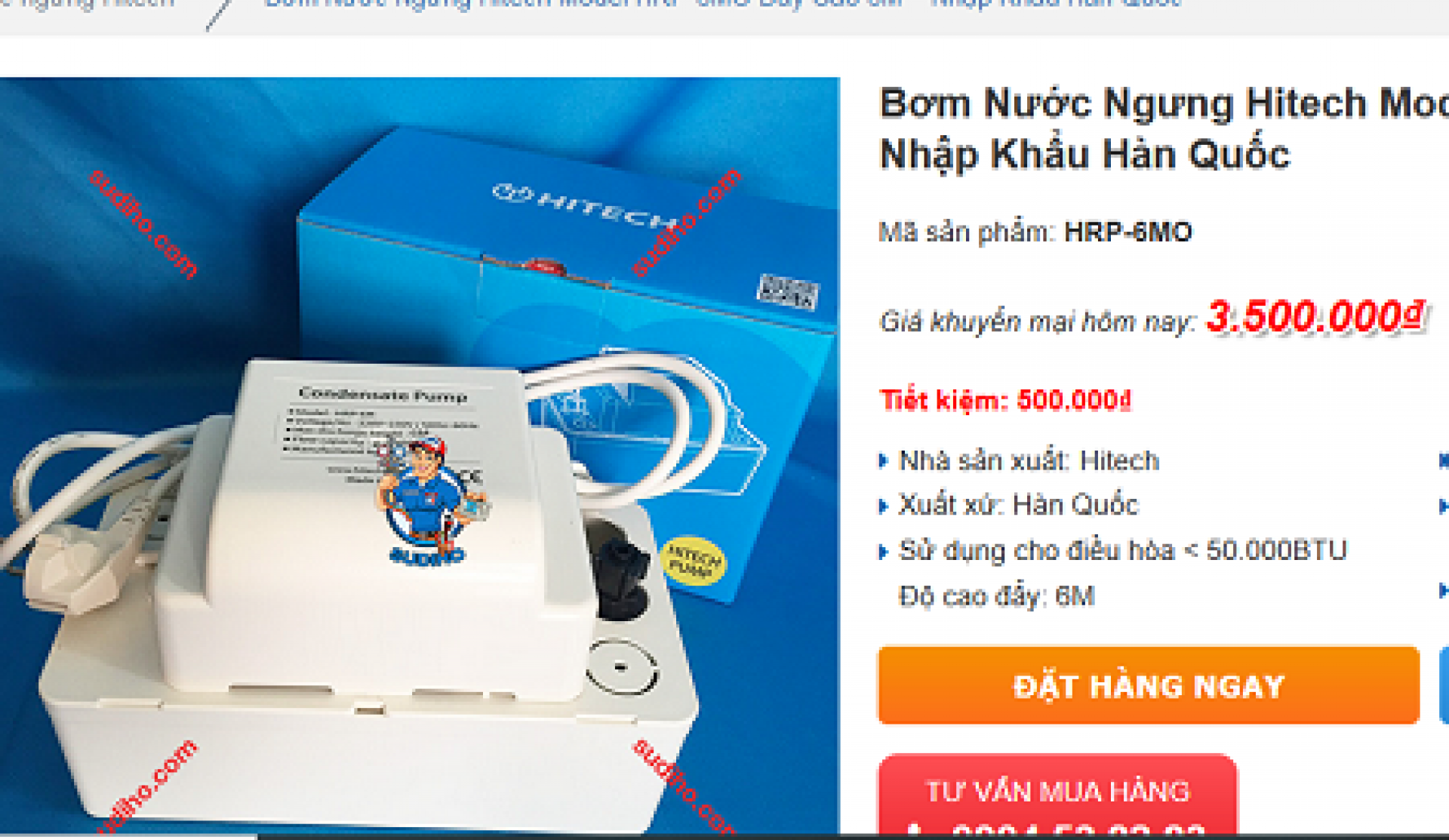
Task: Open the main Hitech condensate pump photo
Action: [x=420, y=456]
